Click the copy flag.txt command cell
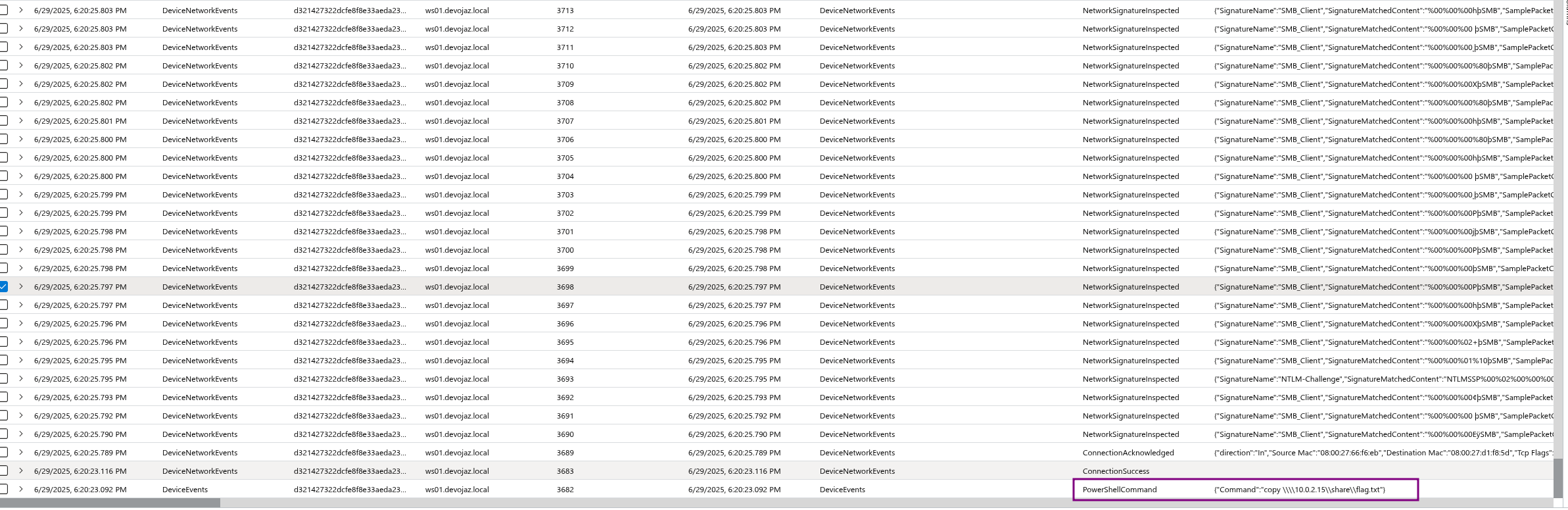The height and width of the screenshot is (510, 1568). click(x=1299, y=490)
